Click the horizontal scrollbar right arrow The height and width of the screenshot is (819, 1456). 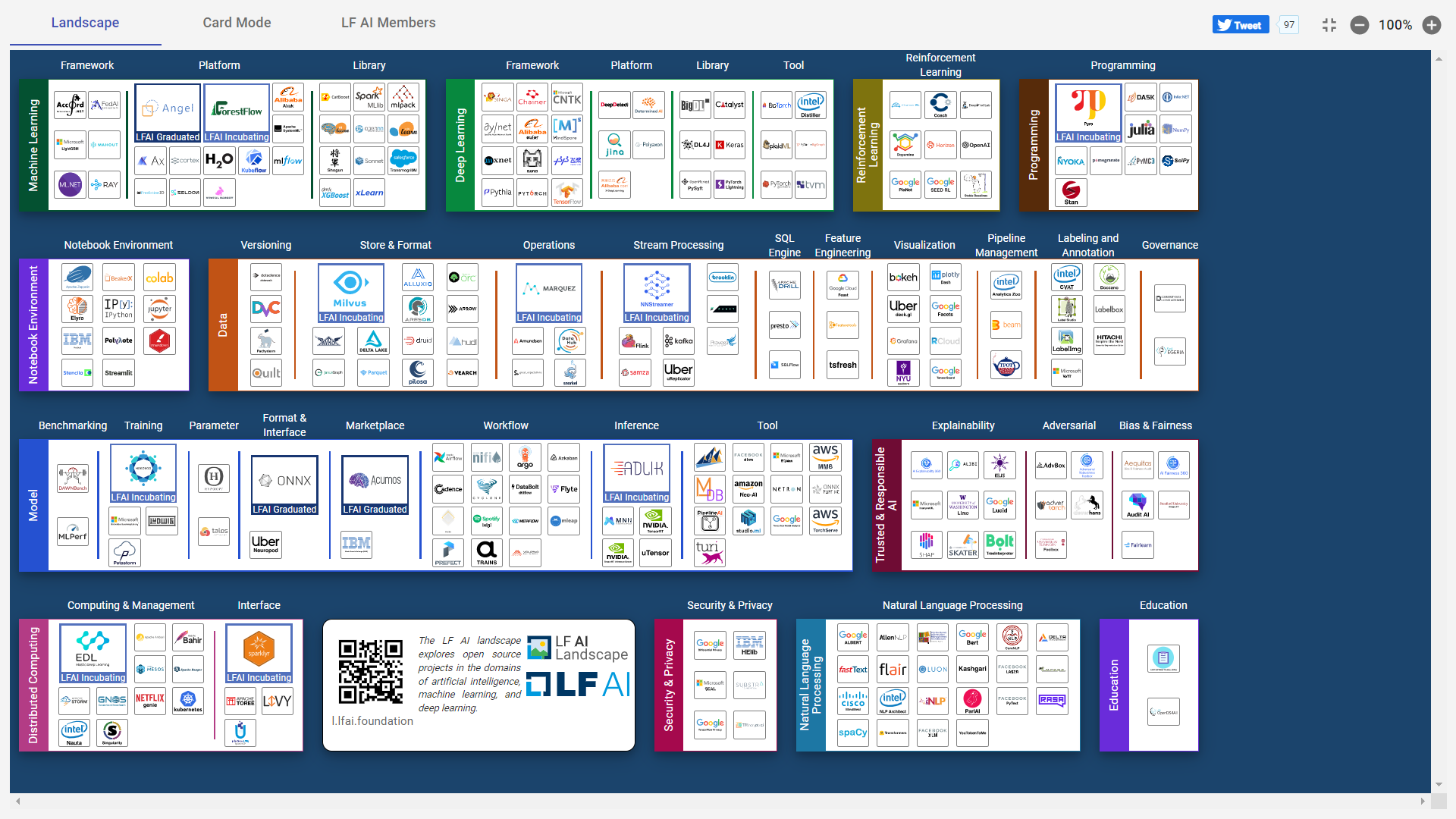pyautogui.click(x=1423, y=801)
